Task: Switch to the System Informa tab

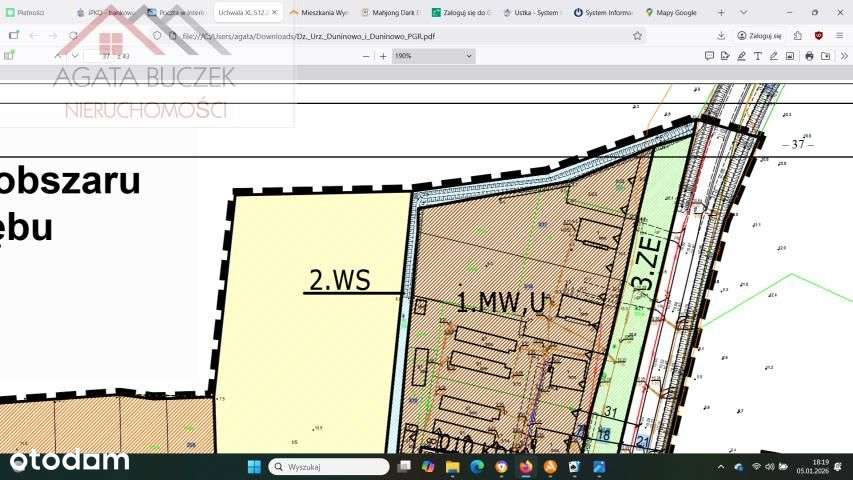Action: (x=604, y=13)
